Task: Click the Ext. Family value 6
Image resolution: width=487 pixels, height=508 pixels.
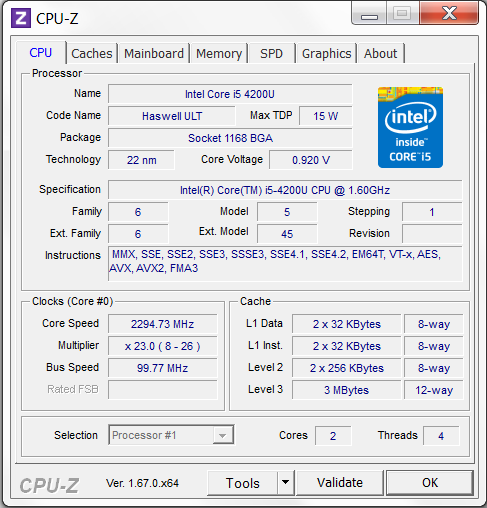Action: [138, 234]
